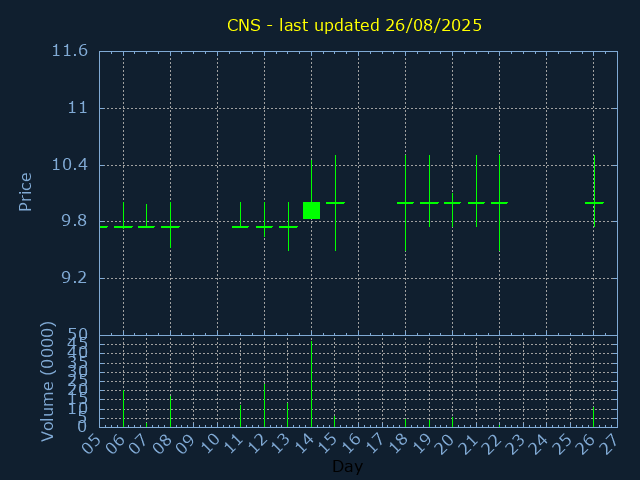This screenshot has width=640, height=480.
Task: Click the day 13 price candlestick
Action: (x=288, y=226)
